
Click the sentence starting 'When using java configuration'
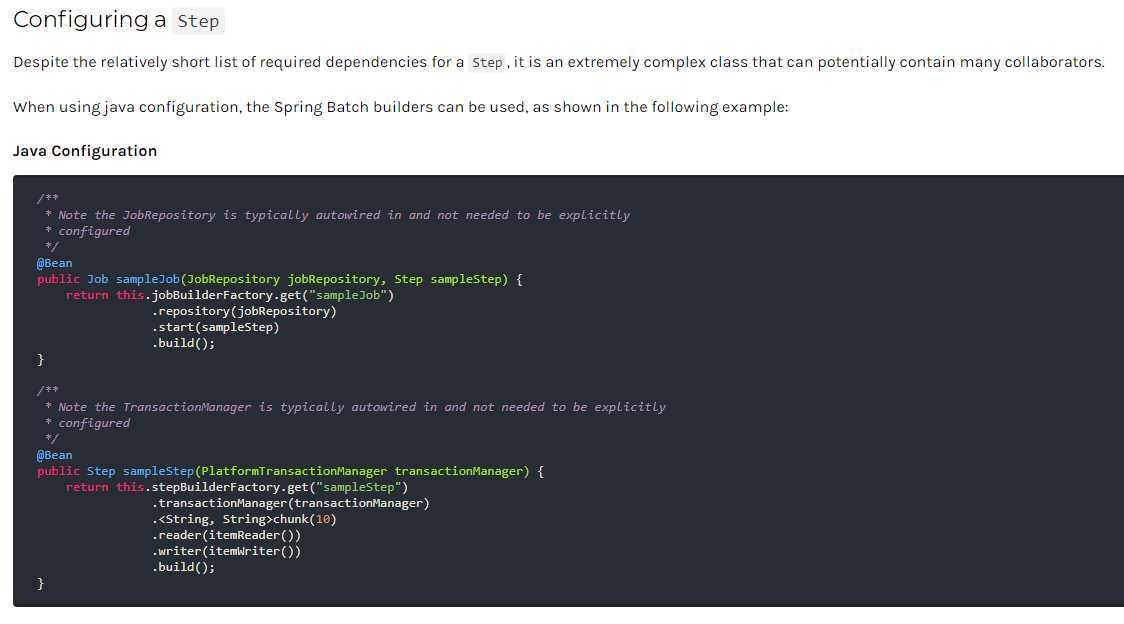coord(401,107)
